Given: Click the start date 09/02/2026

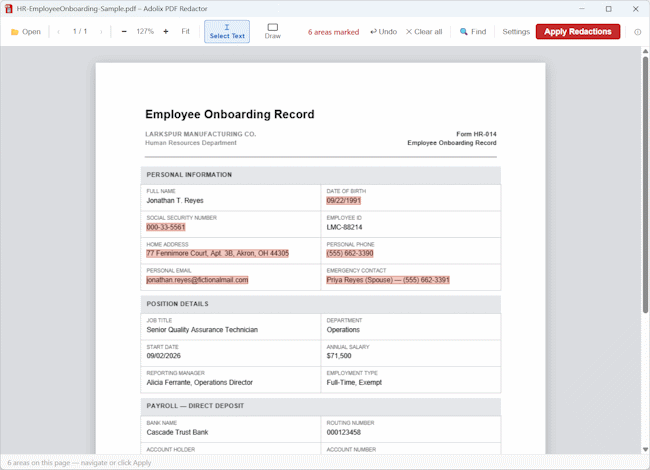Looking at the screenshot, I should coord(164,356).
